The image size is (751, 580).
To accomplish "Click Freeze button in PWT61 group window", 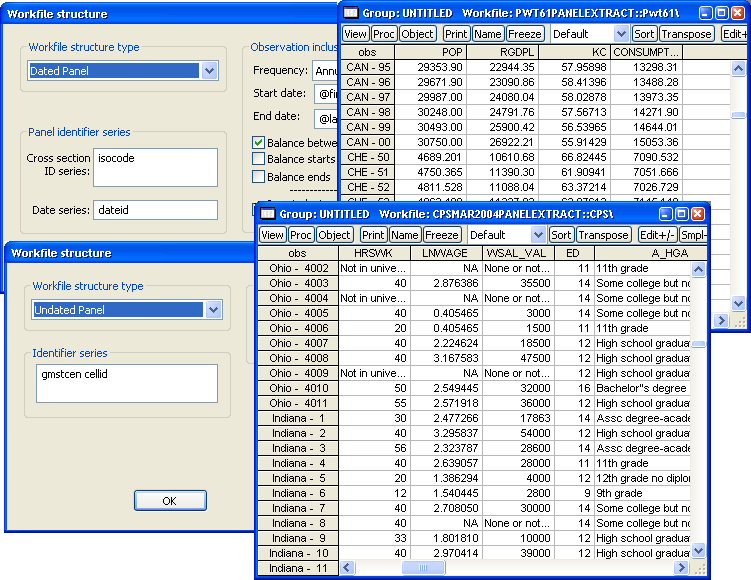I will tap(525, 34).
